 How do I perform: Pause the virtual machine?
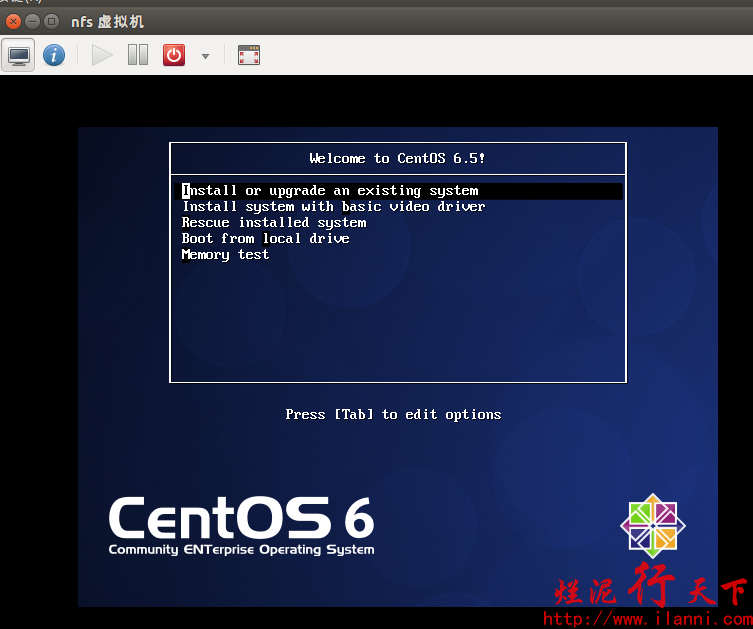pos(138,55)
